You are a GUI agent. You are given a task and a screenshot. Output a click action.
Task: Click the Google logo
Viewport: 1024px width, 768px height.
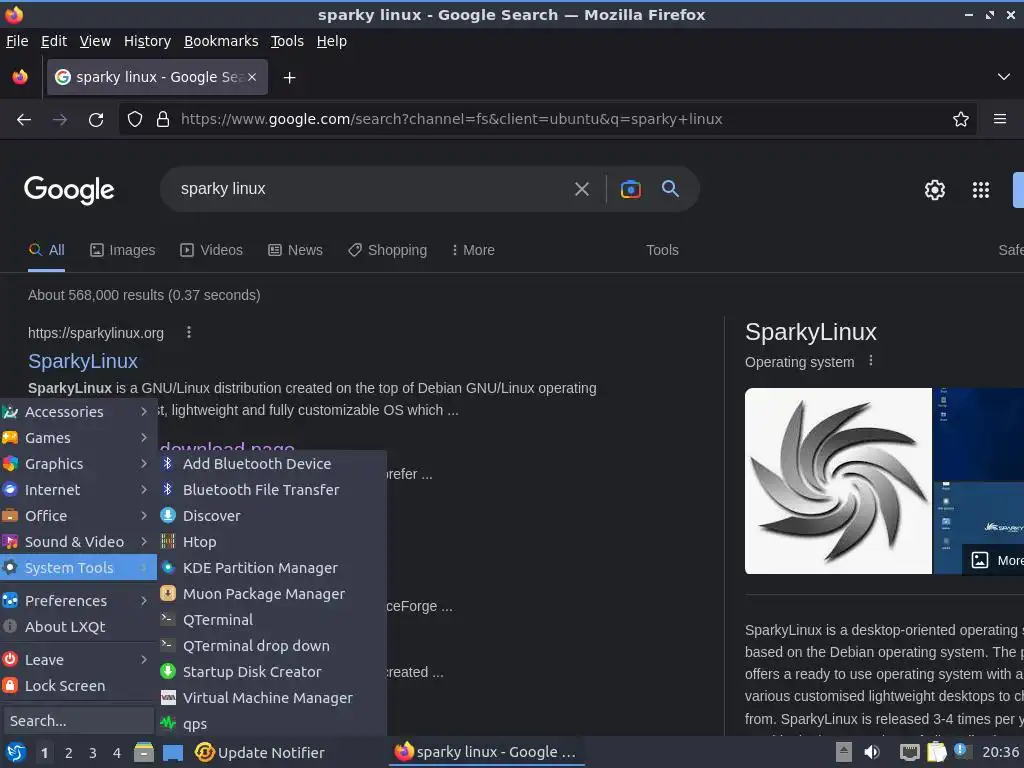[x=69, y=190]
